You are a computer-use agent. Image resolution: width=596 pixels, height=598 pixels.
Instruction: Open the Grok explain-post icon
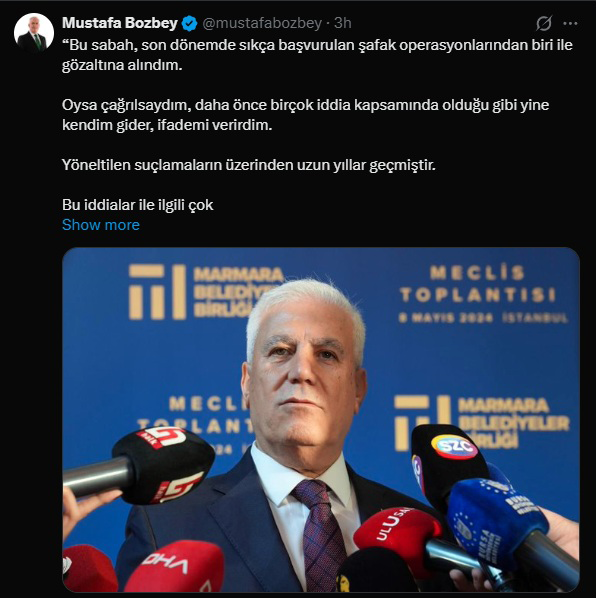pyautogui.click(x=544, y=23)
